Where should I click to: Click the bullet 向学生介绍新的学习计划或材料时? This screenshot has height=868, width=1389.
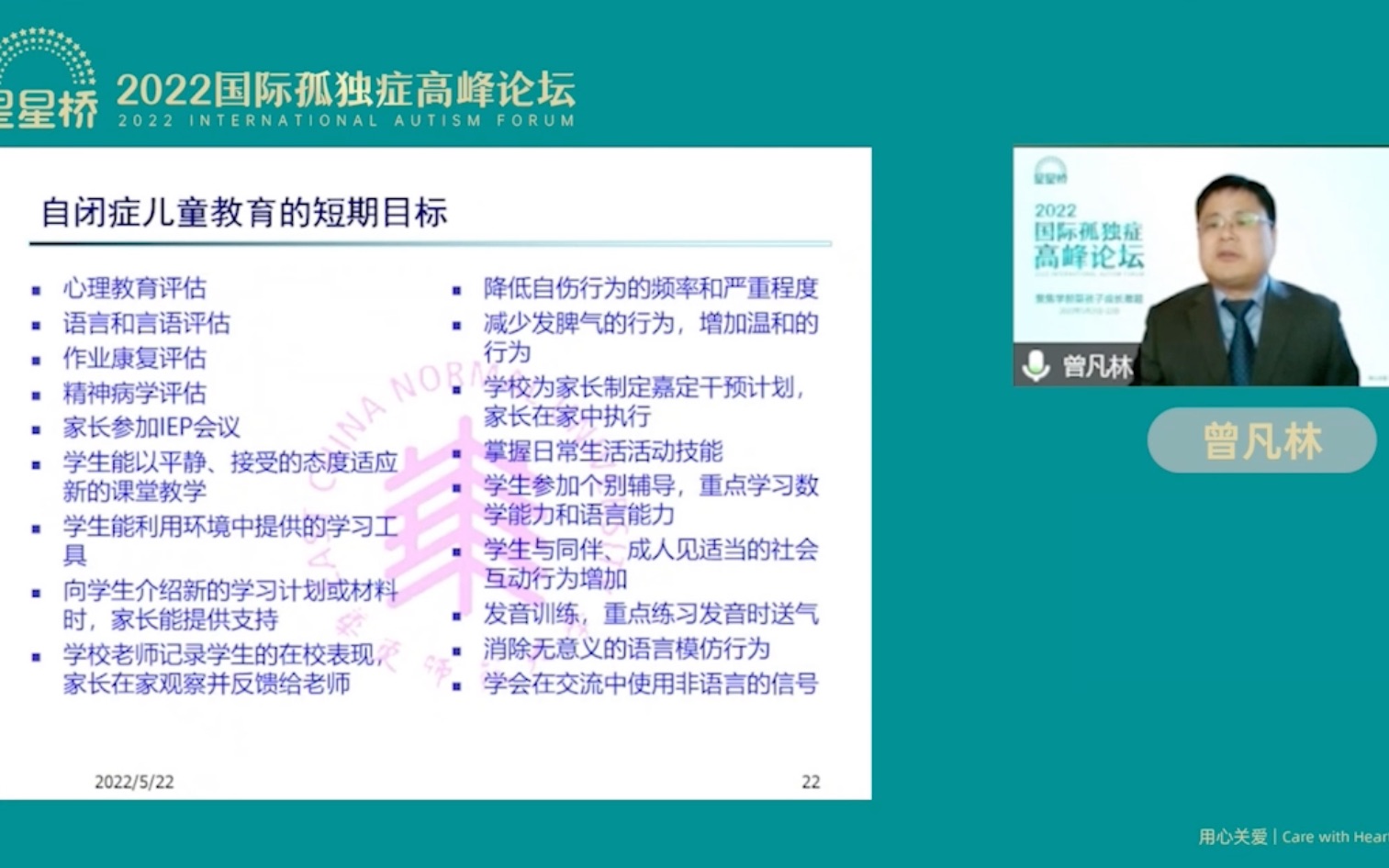pos(230,605)
